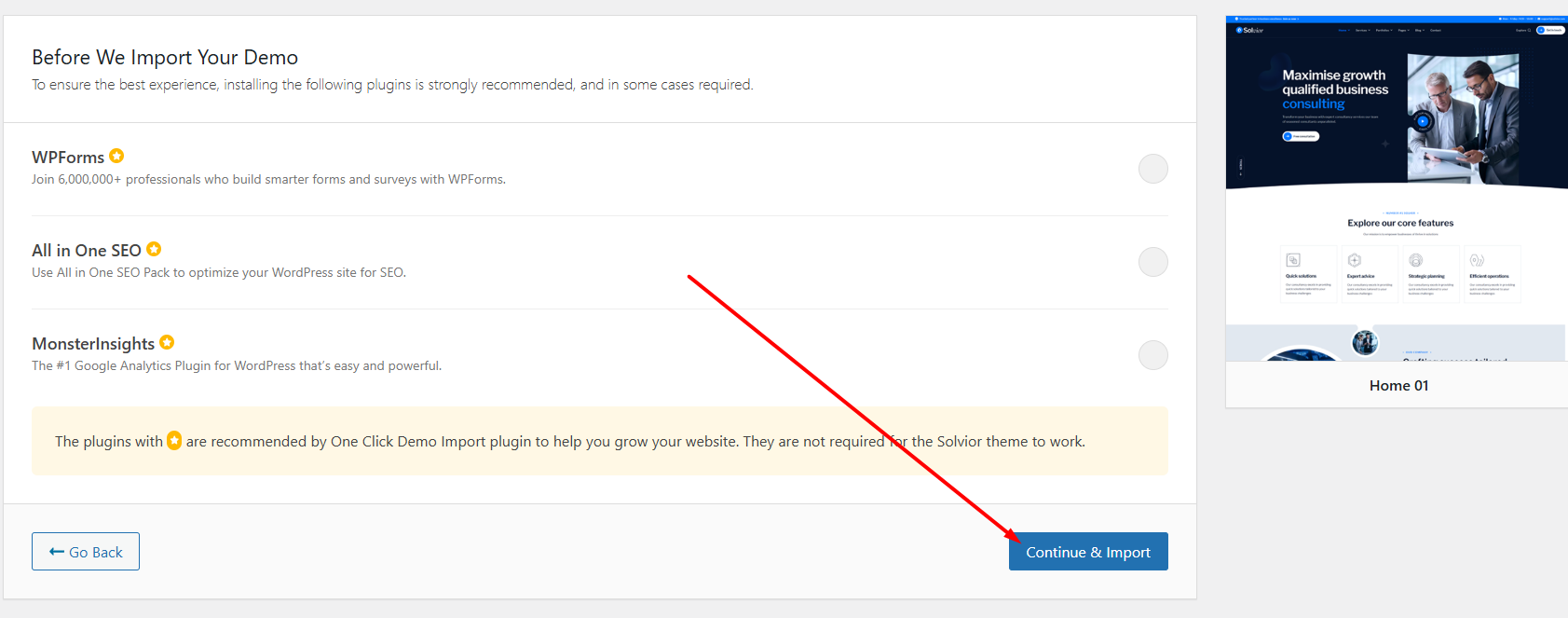Click the MonsterInsights plugin name
Viewport: 1568px width, 618px height.
[93, 344]
